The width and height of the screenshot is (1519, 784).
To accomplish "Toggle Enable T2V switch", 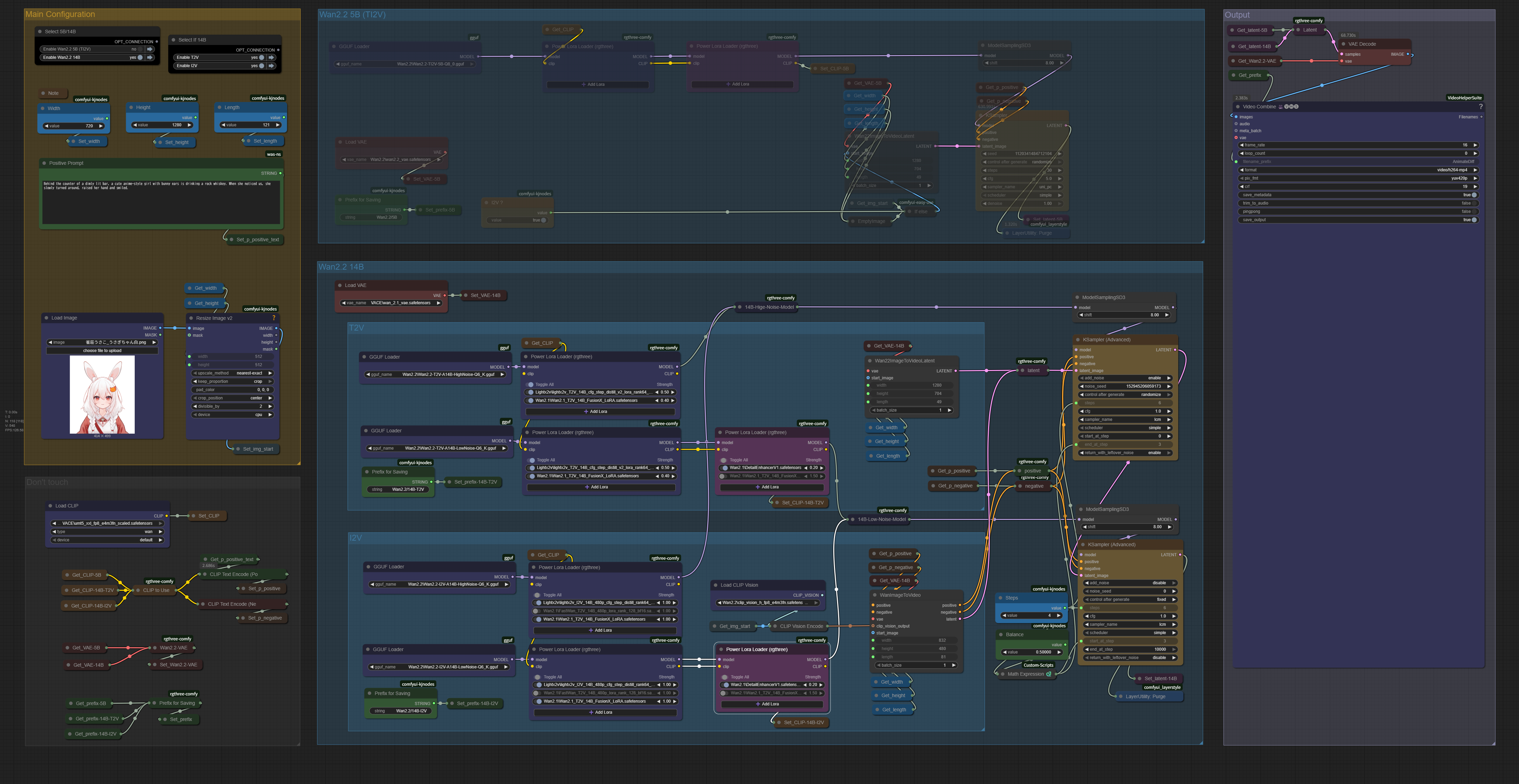I will (x=262, y=57).
